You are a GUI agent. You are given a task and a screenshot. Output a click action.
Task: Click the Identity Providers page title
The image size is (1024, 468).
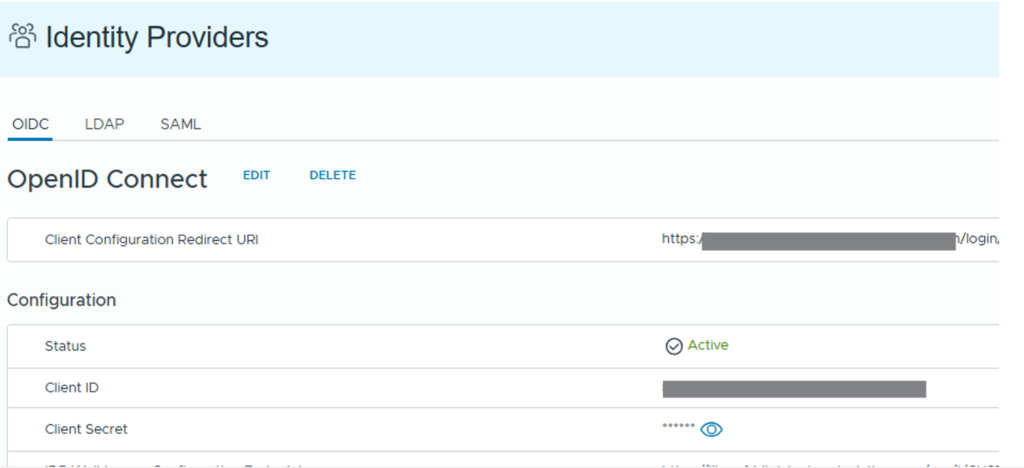pyautogui.click(x=157, y=38)
